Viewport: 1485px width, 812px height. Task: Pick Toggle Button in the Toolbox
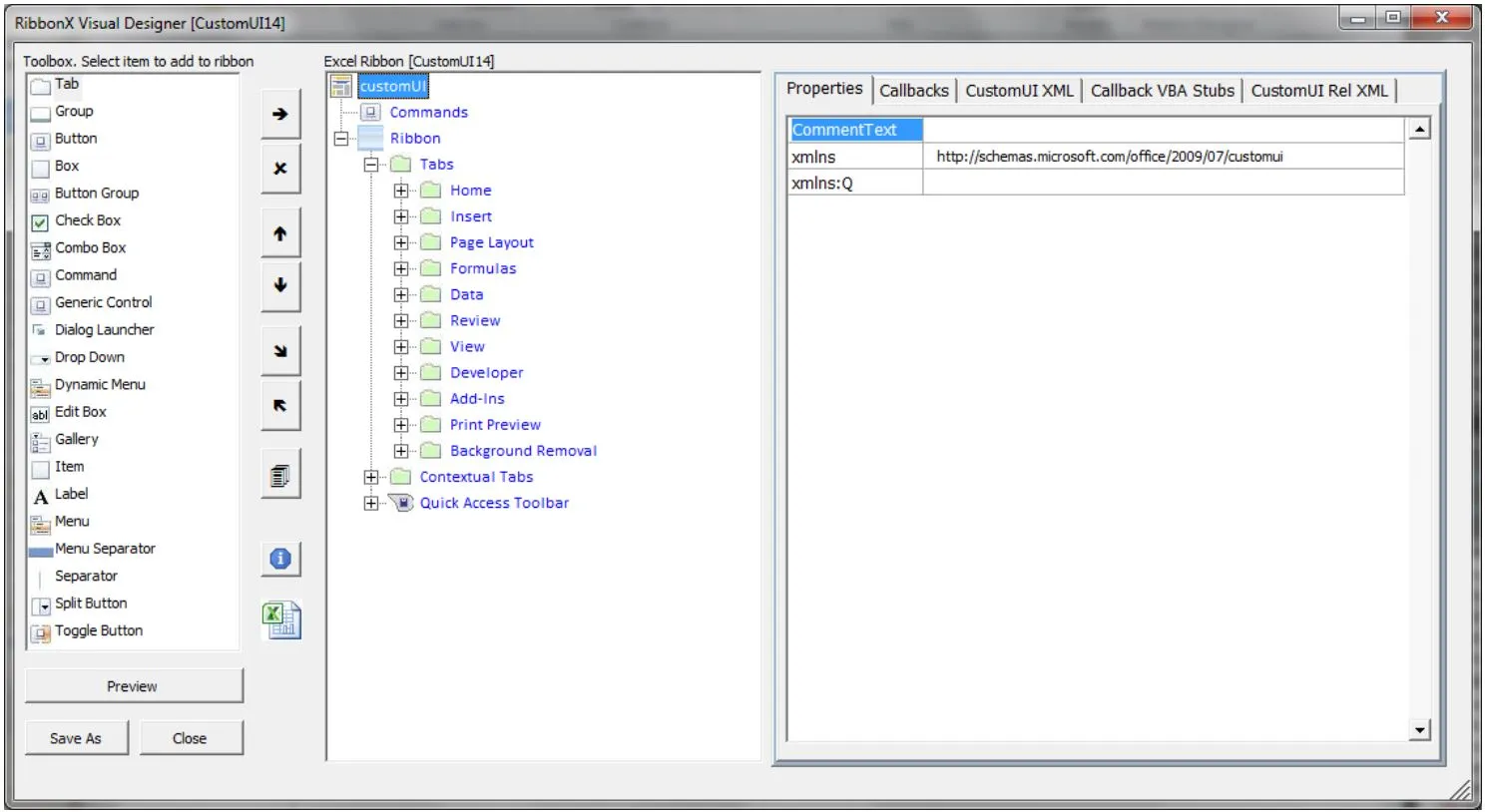[99, 631]
